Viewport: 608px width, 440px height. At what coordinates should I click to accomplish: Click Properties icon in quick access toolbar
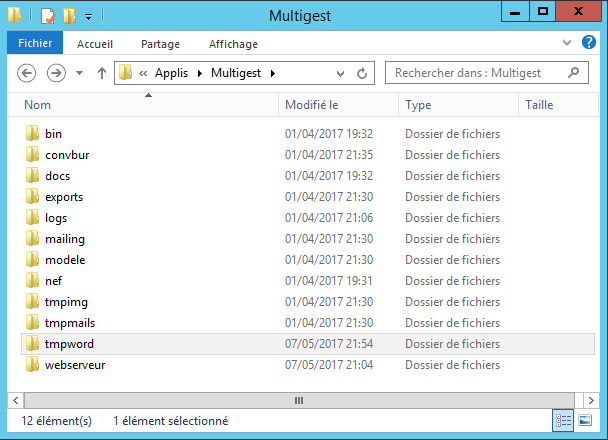[47, 15]
